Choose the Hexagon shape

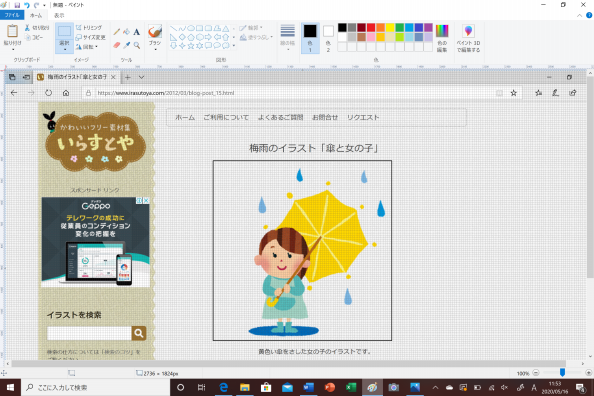200,37
